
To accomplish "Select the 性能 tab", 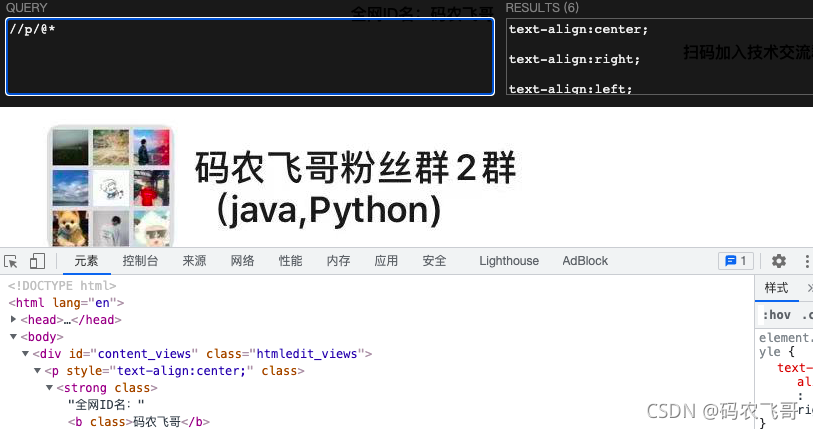I will pos(290,261).
